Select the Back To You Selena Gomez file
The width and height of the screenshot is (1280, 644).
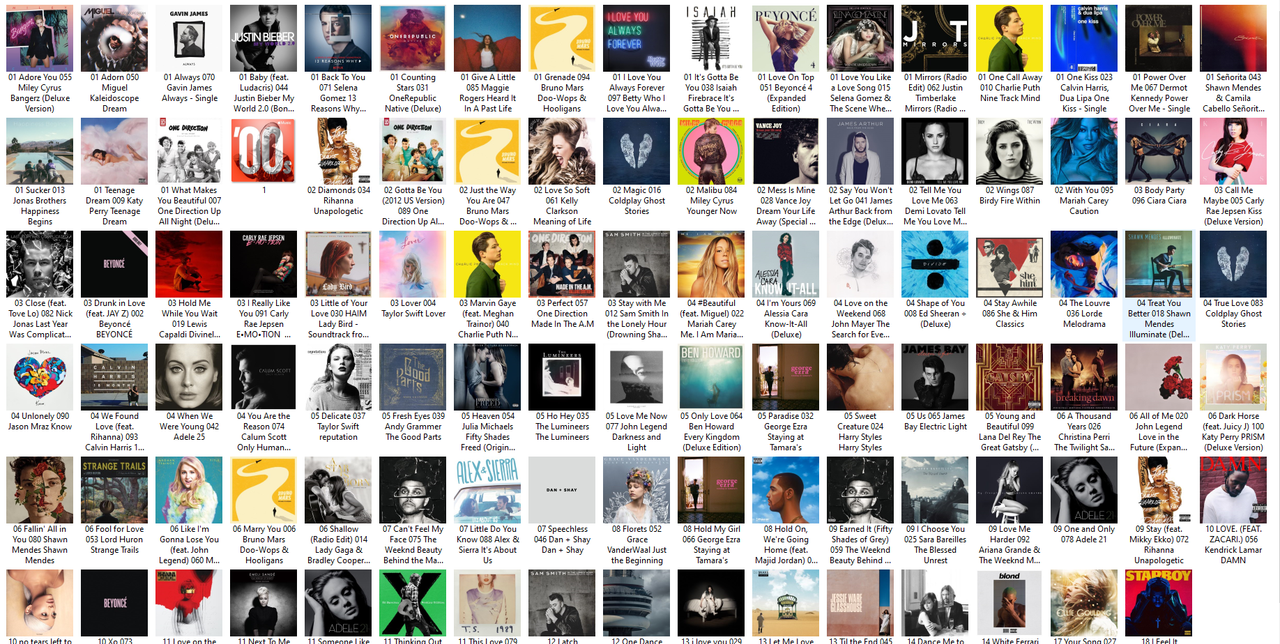coord(338,60)
